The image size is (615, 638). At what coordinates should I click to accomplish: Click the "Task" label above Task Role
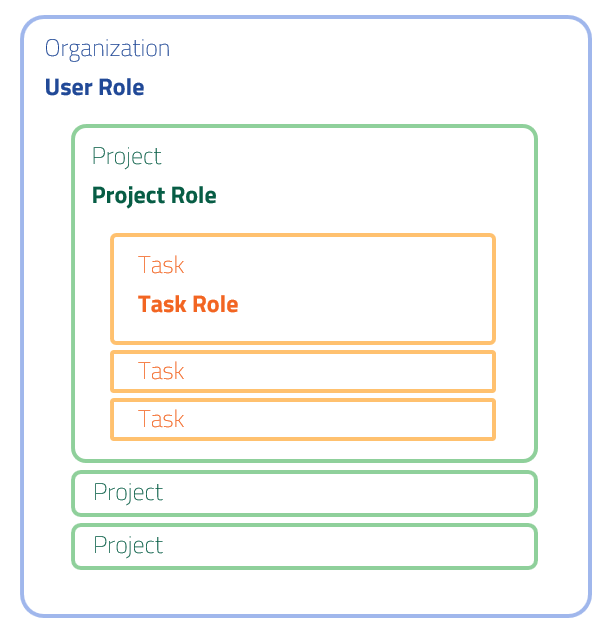[x=161, y=265]
